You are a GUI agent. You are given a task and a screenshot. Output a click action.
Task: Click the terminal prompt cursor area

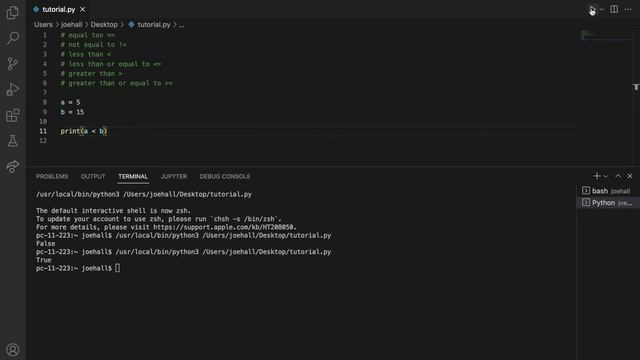[x=118, y=268]
